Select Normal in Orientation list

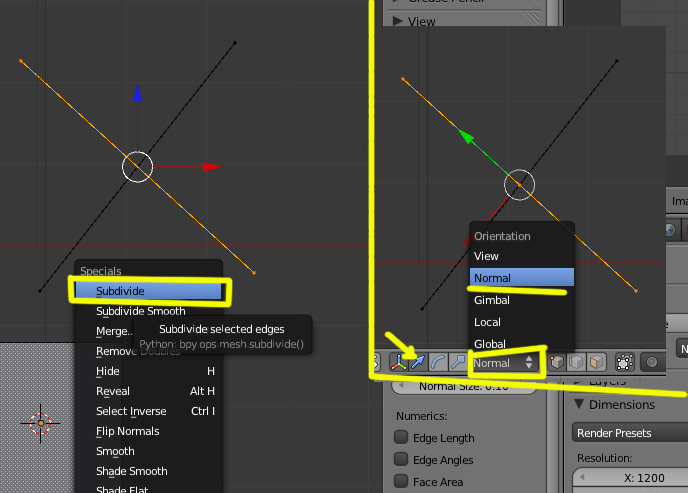(522, 278)
